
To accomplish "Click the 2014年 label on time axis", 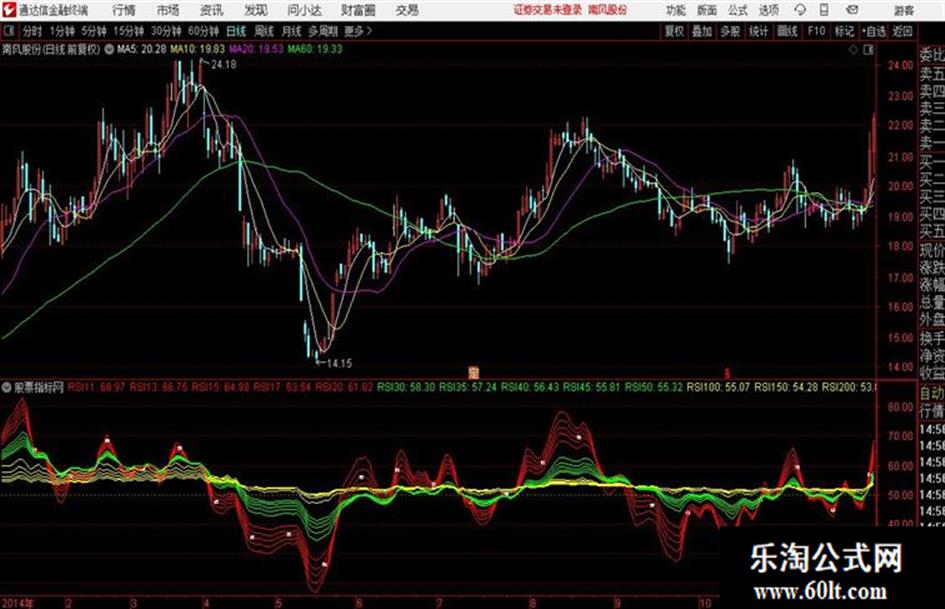I will pos(17,602).
